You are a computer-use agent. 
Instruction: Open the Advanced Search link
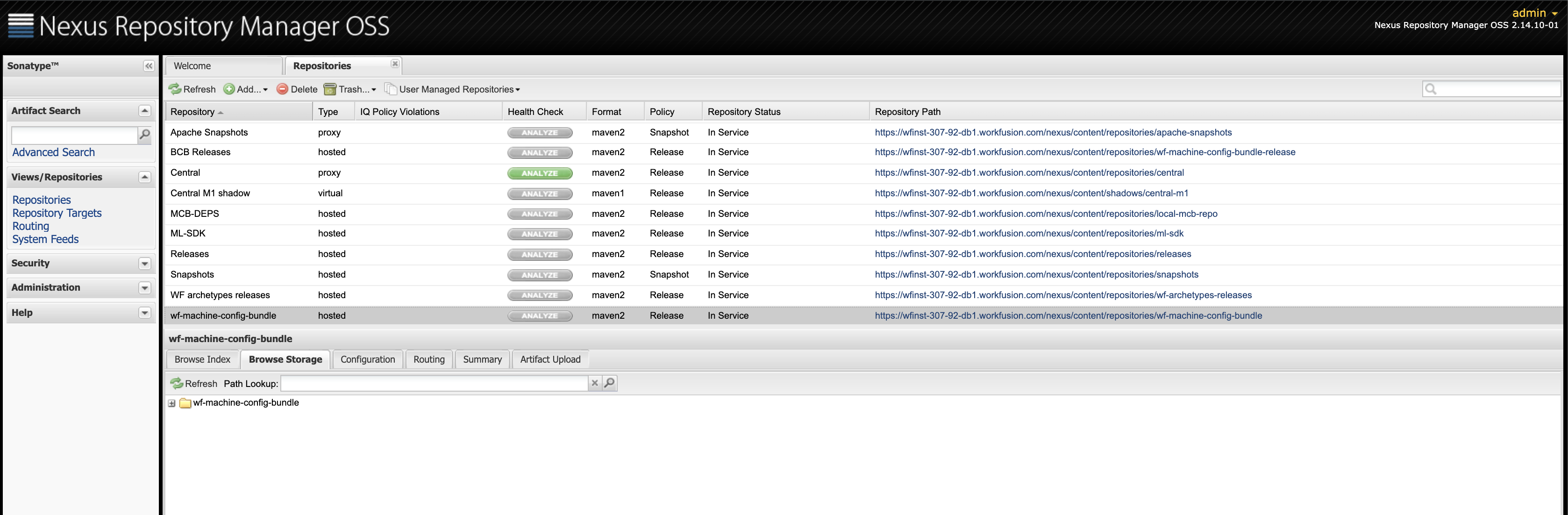pyautogui.click(x=54, y=152)
